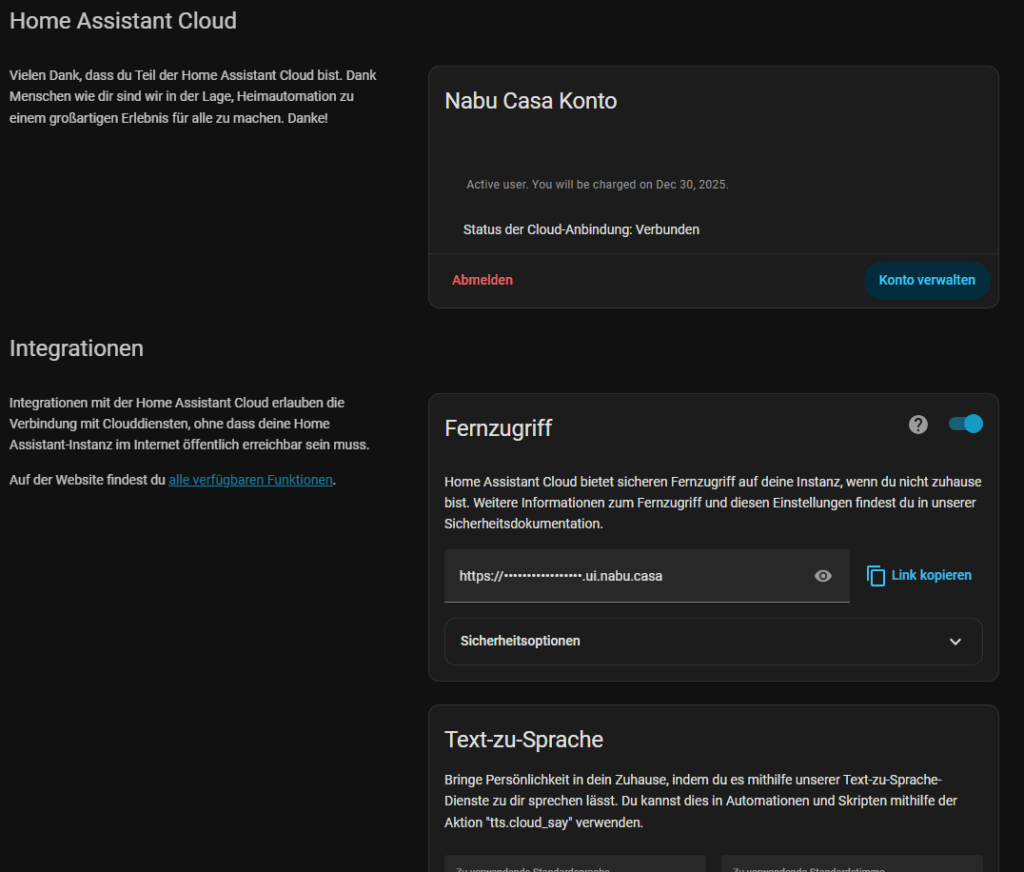Click the Integrationen section heading
Image resolution: width=1024 pixels, height=872 pixels.
[x=76, y=348]
